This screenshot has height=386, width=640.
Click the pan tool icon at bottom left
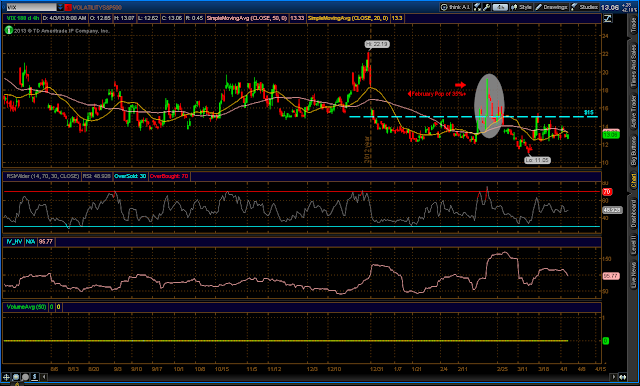click(x=16, y=377)
